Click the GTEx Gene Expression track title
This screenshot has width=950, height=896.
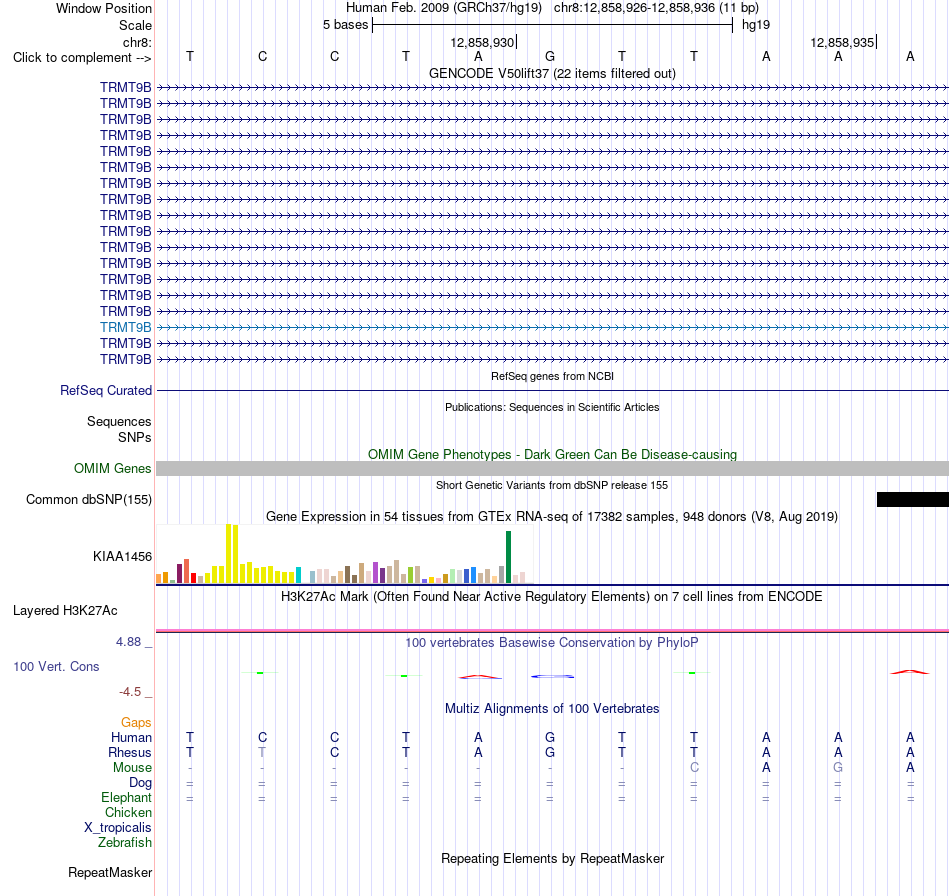pyautogui.click(x=552, y=517)
